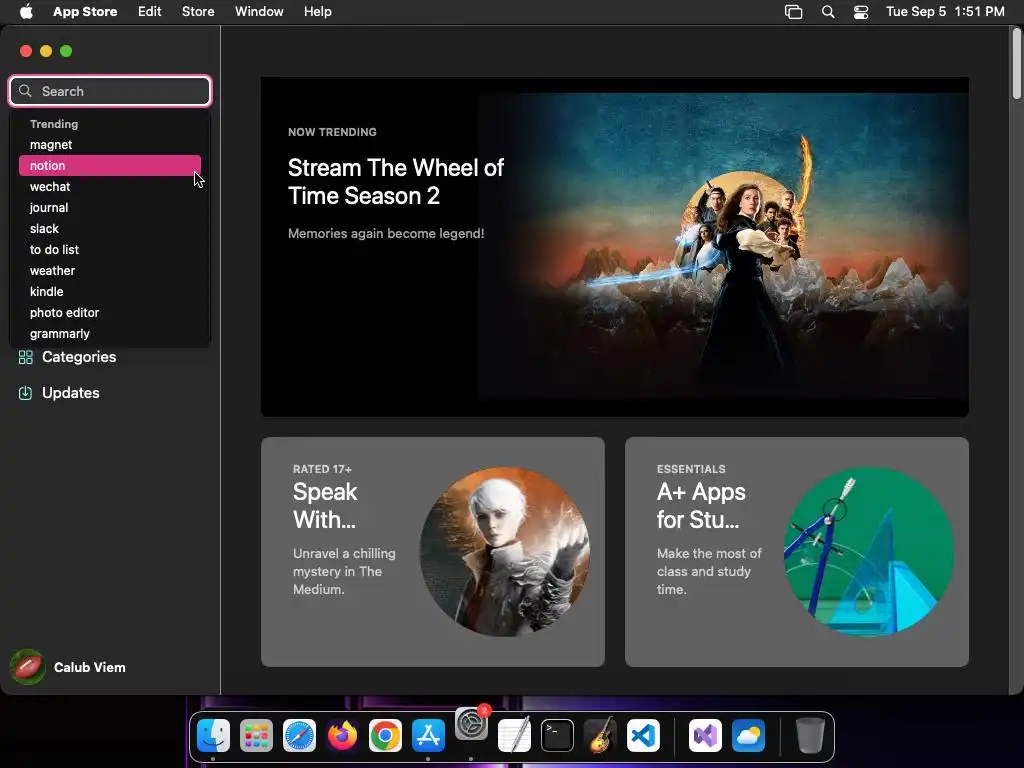The image size is (1024, 768).
Task: Open Finder from the Dock
Action: pos(213,736)
